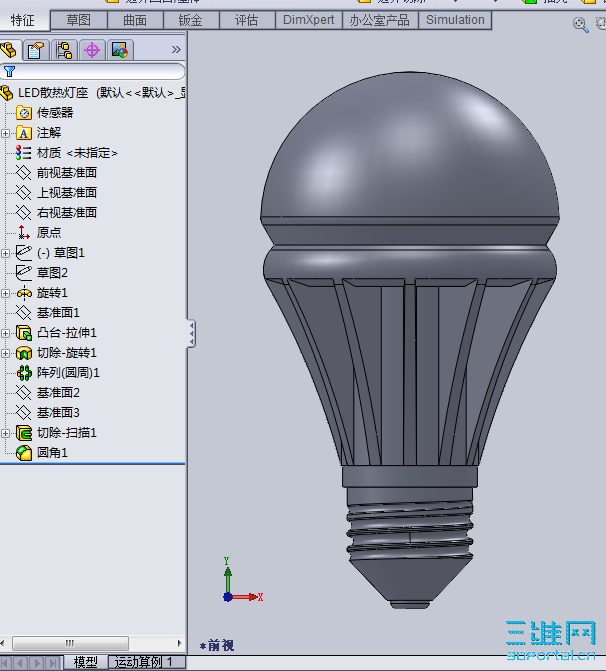Expand the 旋转1 feature node
Screen dimensions: 606x671
tap(5, 294)
